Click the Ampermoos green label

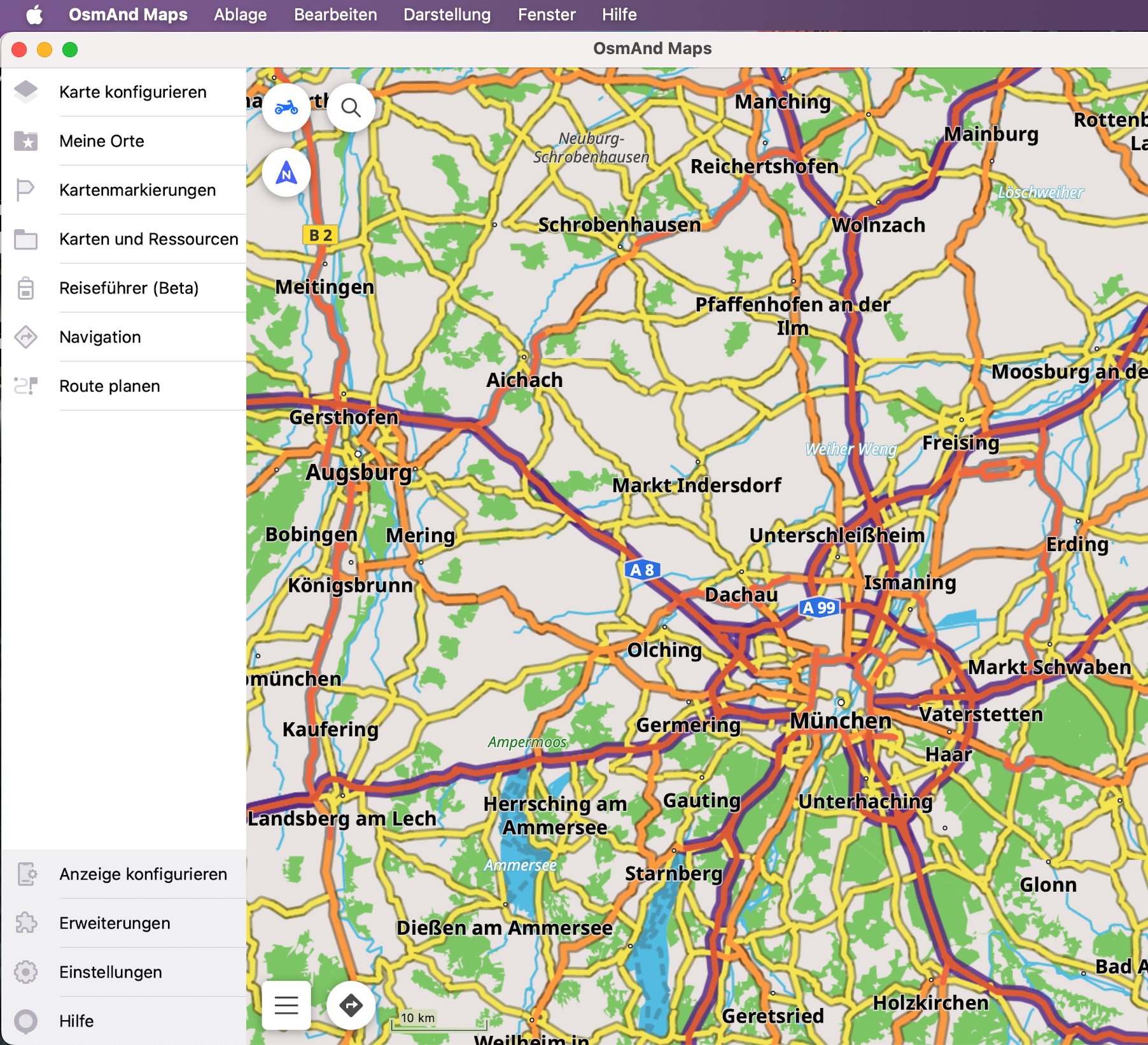(527, 742)
